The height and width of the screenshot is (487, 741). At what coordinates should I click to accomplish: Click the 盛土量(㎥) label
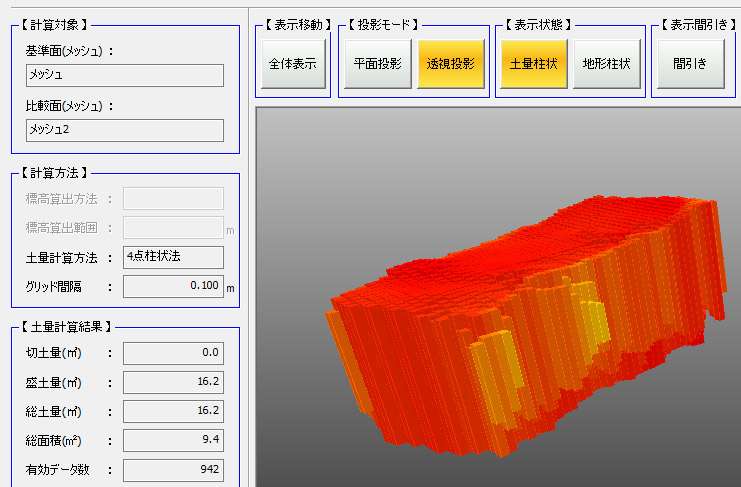53,383
